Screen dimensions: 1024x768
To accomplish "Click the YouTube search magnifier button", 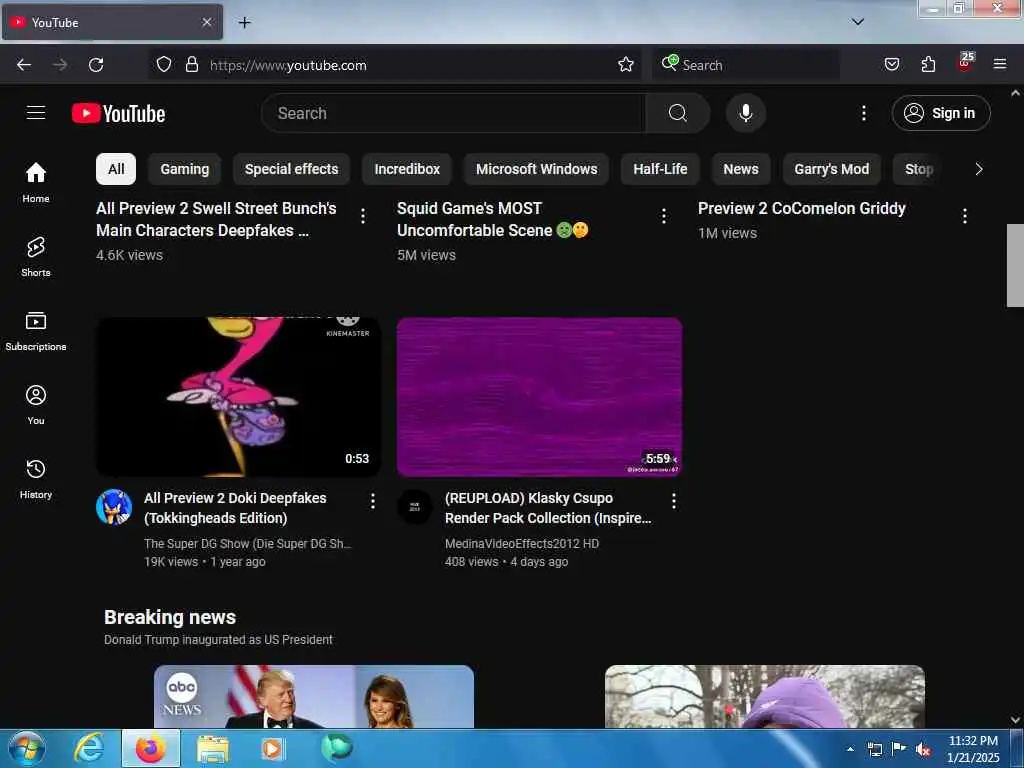I will 677,113.
